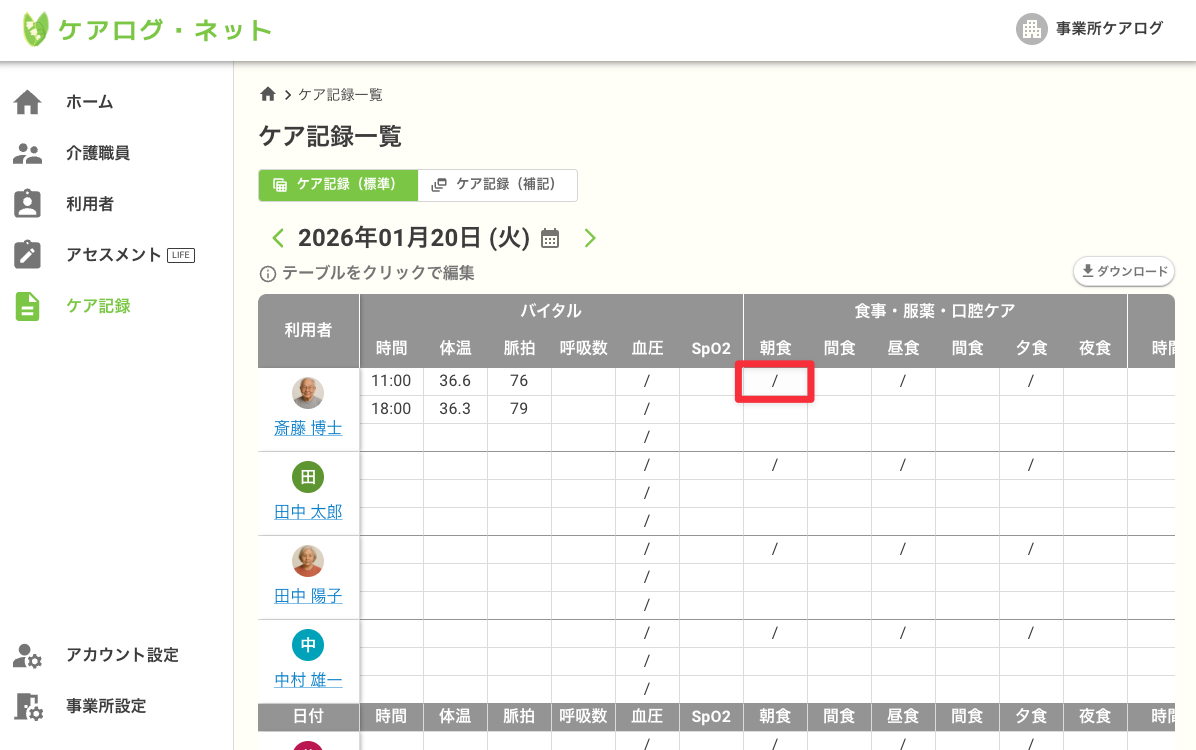Open アセスメント in the sidebar
This screenshot has height=750, width=1196.
pos(113,255)
